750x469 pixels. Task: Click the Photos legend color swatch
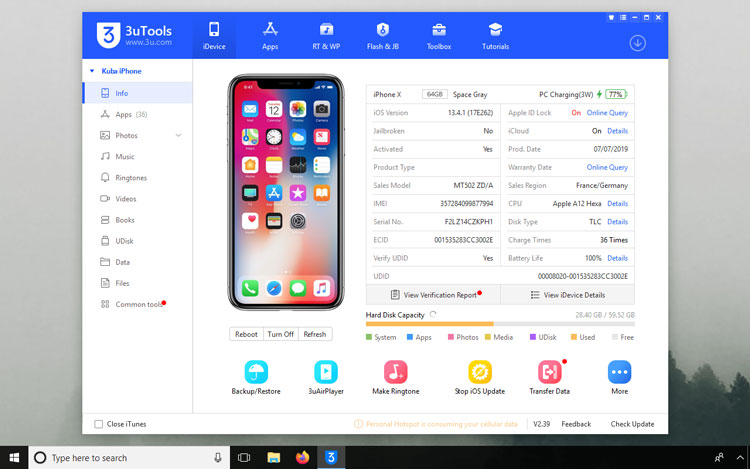pyautogui.click(x=451, y=337)
